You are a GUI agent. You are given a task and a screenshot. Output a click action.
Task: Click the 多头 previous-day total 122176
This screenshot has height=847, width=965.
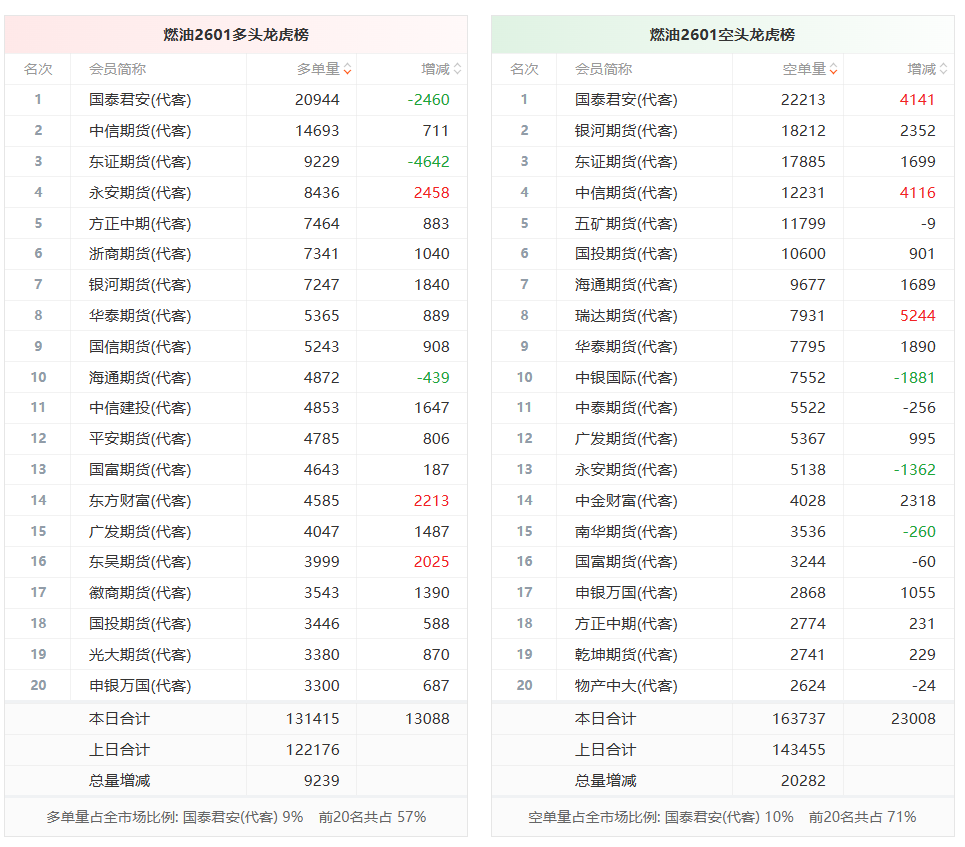tap(313, 750)
